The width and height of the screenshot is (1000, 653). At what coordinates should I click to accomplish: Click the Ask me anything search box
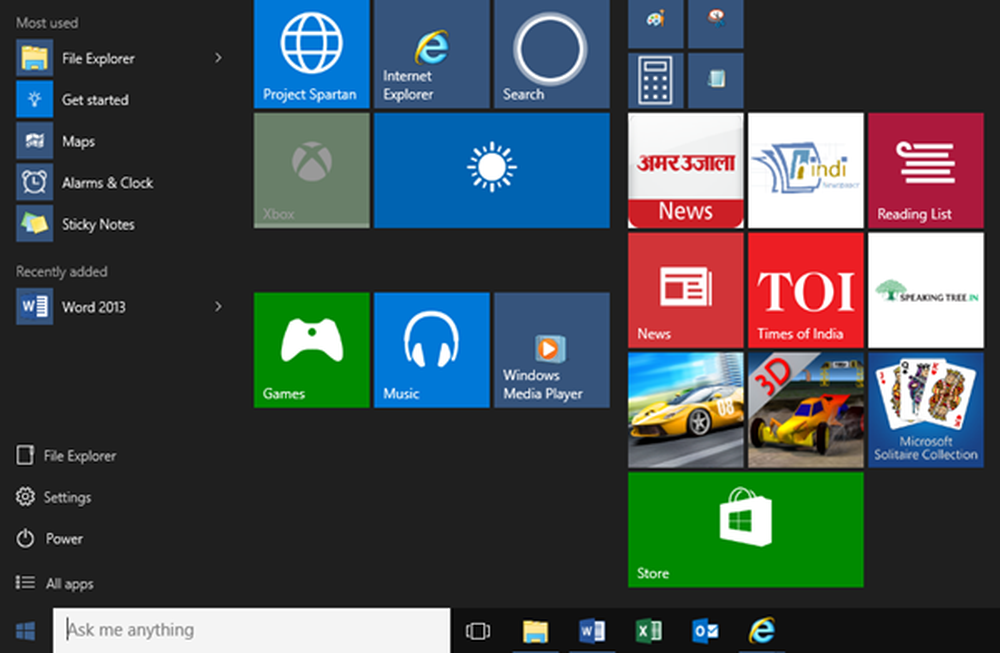pyautogui.click(x=251, y=630)
